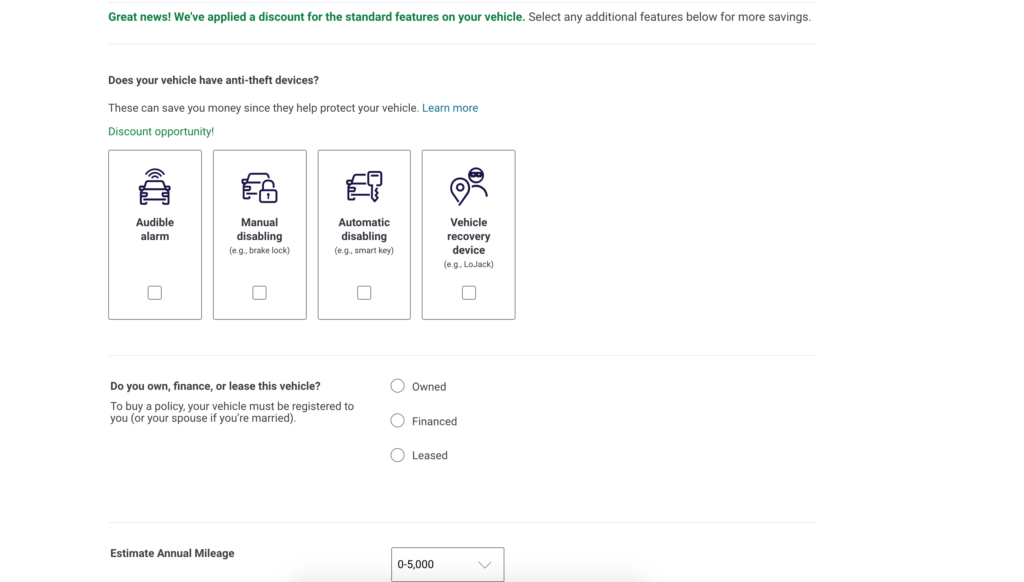This screenshot has width=1024, height=582.
Task: Enable the Vehicle recovery device checkbox
Action: [468, 293]
